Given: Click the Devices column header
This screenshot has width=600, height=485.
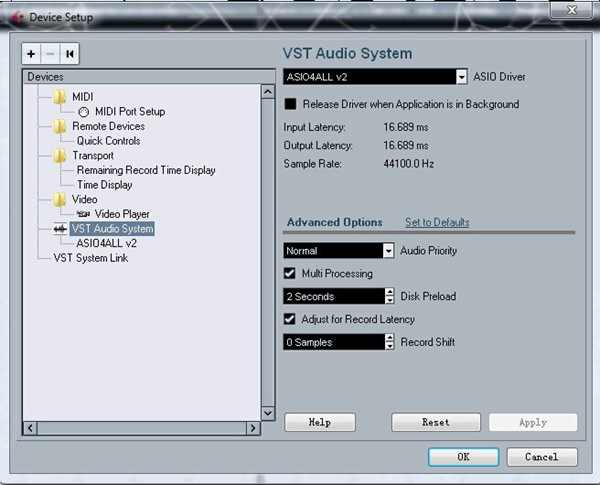Looking at the screenshot, I should [149, 77].
